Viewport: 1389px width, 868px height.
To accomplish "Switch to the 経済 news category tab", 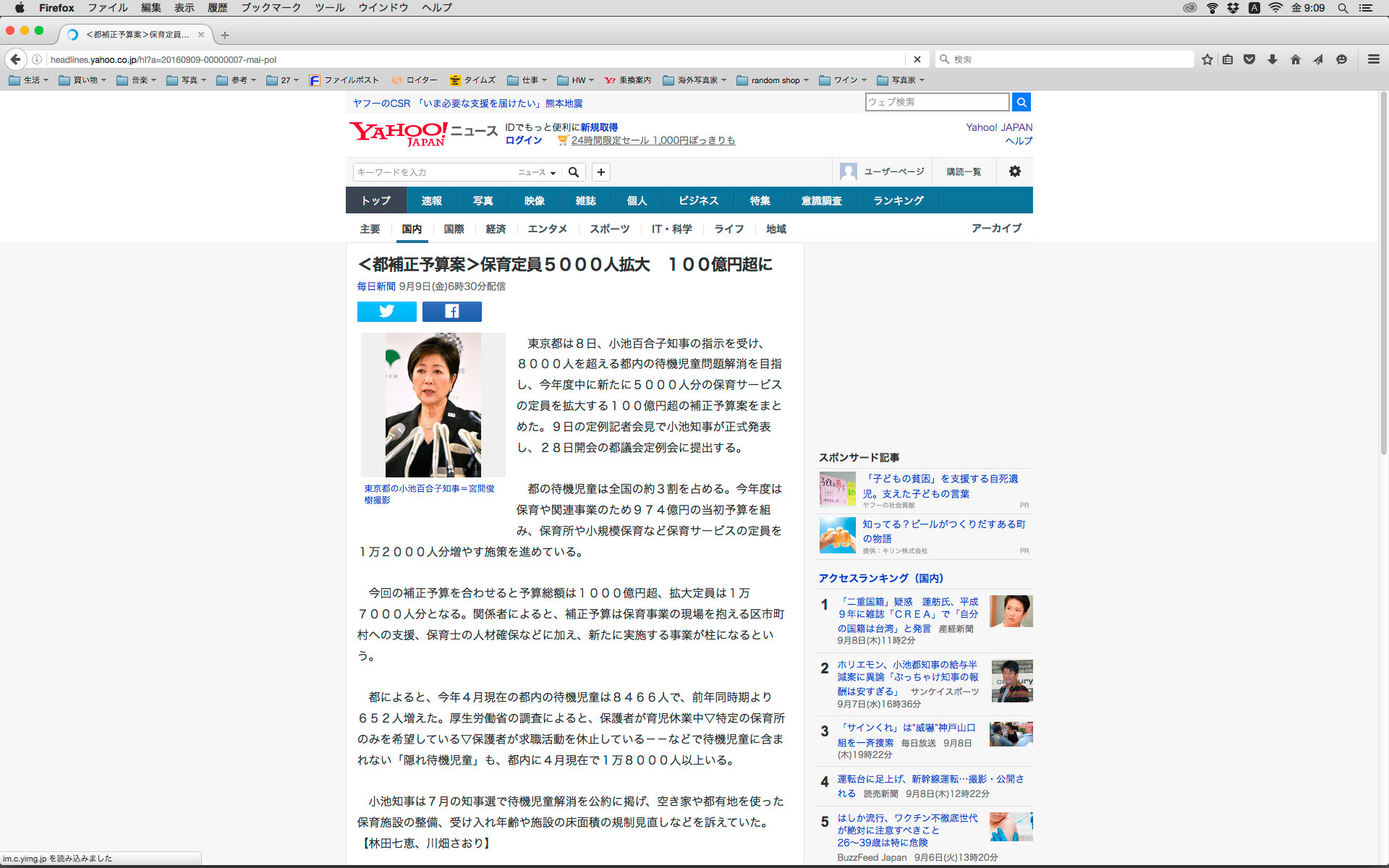I will (496, 229).
